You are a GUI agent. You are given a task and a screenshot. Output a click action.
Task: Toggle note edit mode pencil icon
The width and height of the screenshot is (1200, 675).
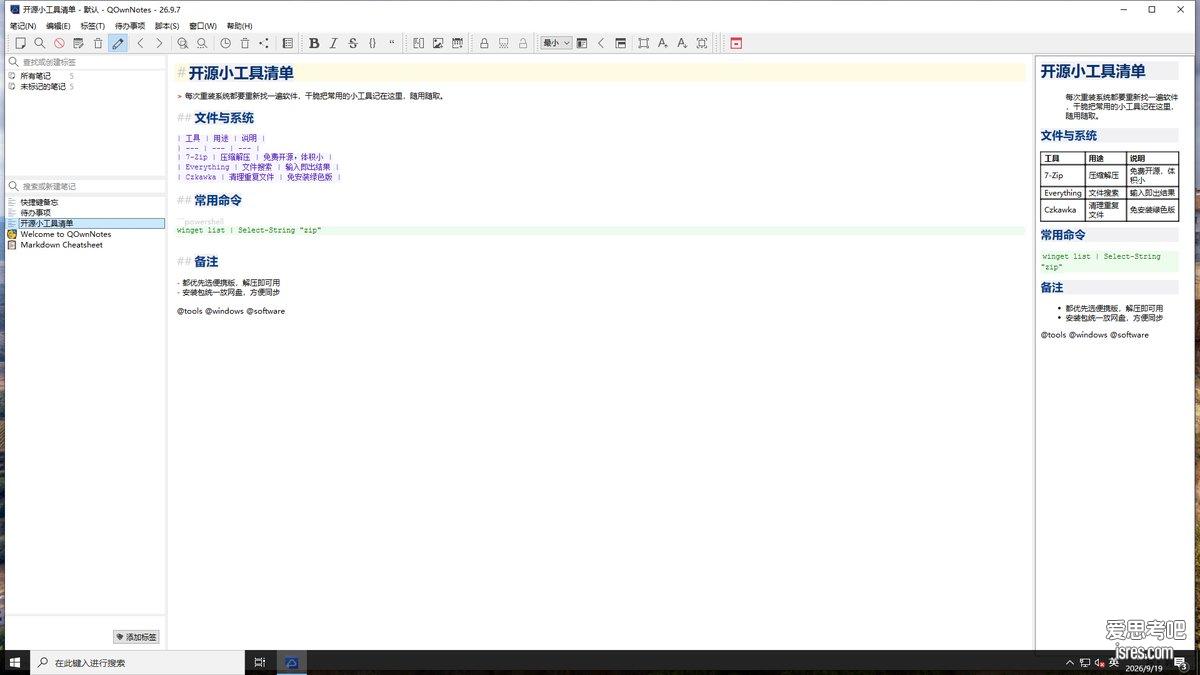pos(118,43)
